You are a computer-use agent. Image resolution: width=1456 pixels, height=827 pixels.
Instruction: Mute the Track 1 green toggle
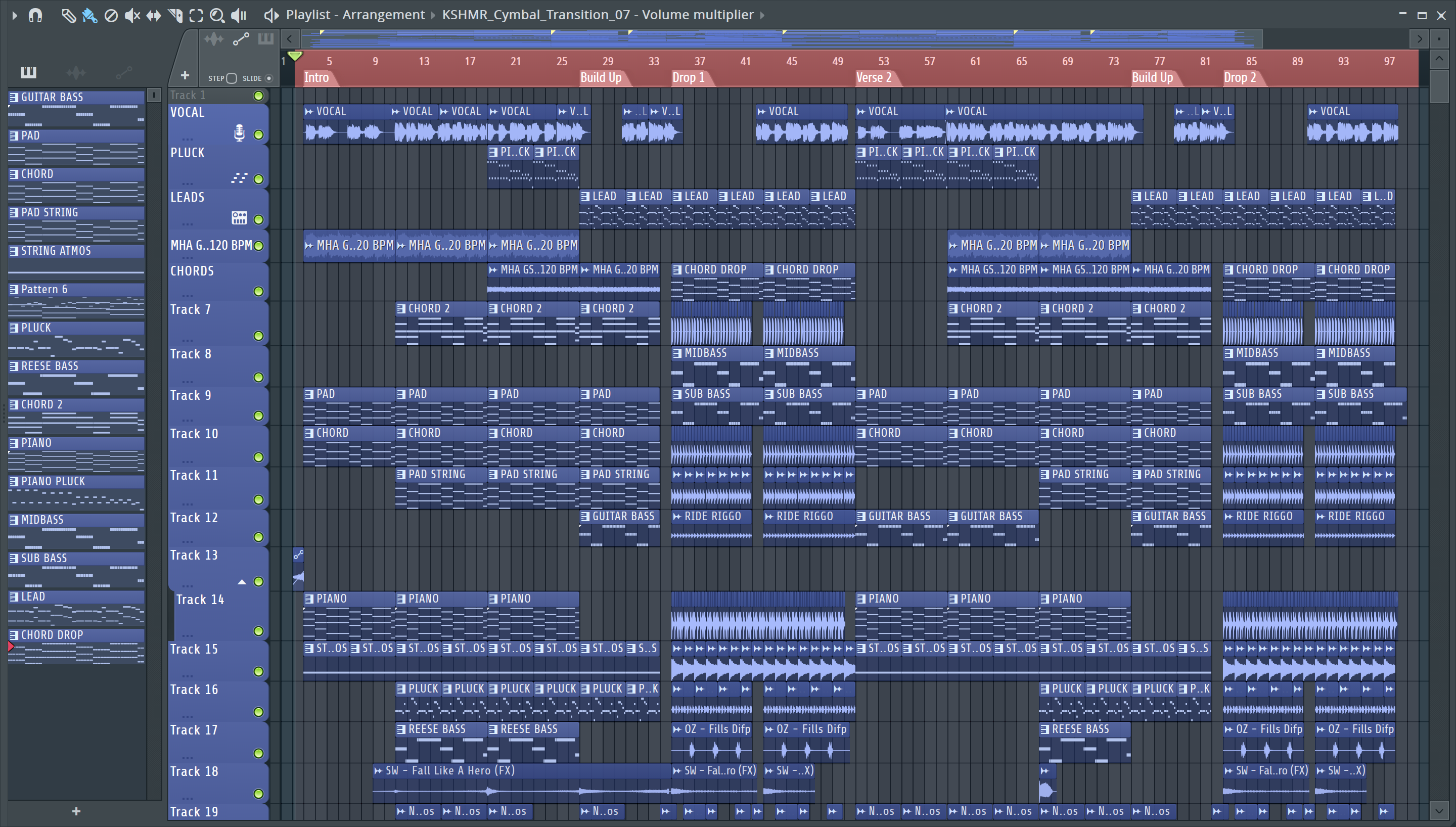(x=258, y=96)
